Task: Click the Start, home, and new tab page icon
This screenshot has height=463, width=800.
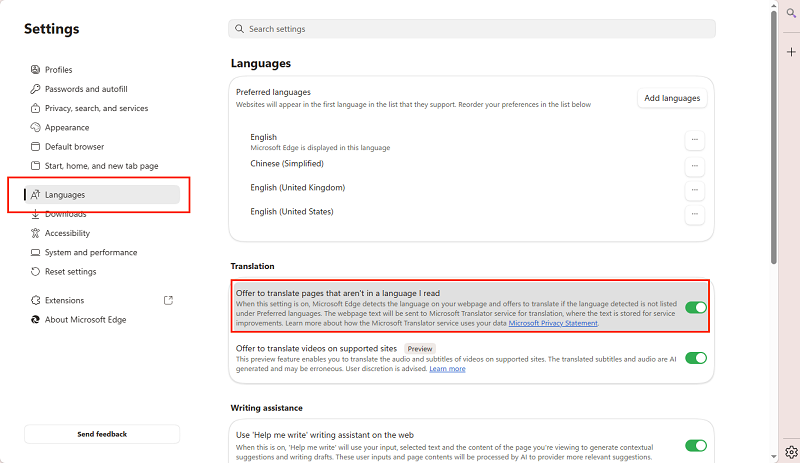Action: click(x=35, y=166)
